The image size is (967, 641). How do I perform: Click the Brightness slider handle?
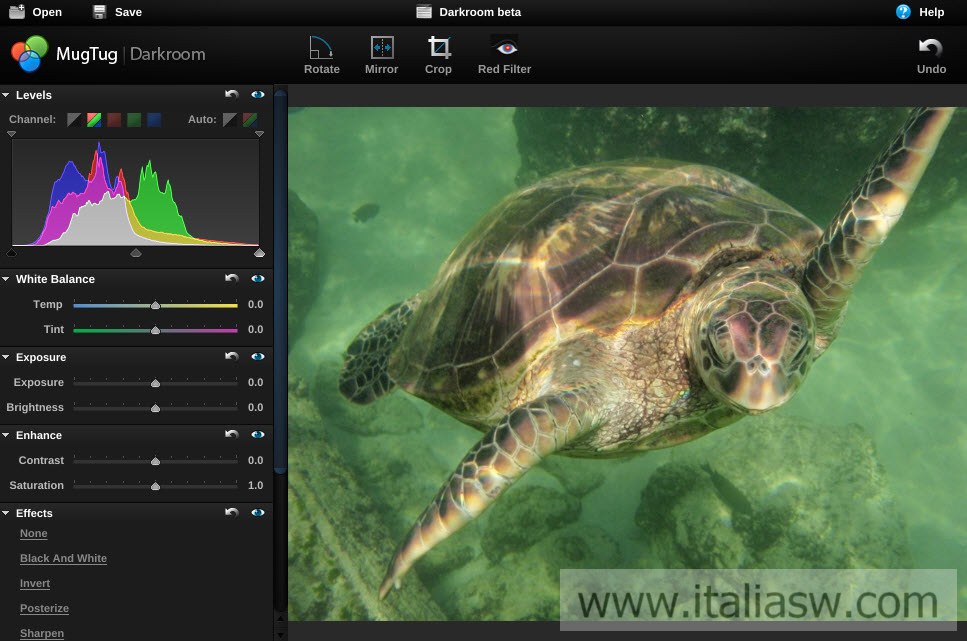(x=155, y=408)
